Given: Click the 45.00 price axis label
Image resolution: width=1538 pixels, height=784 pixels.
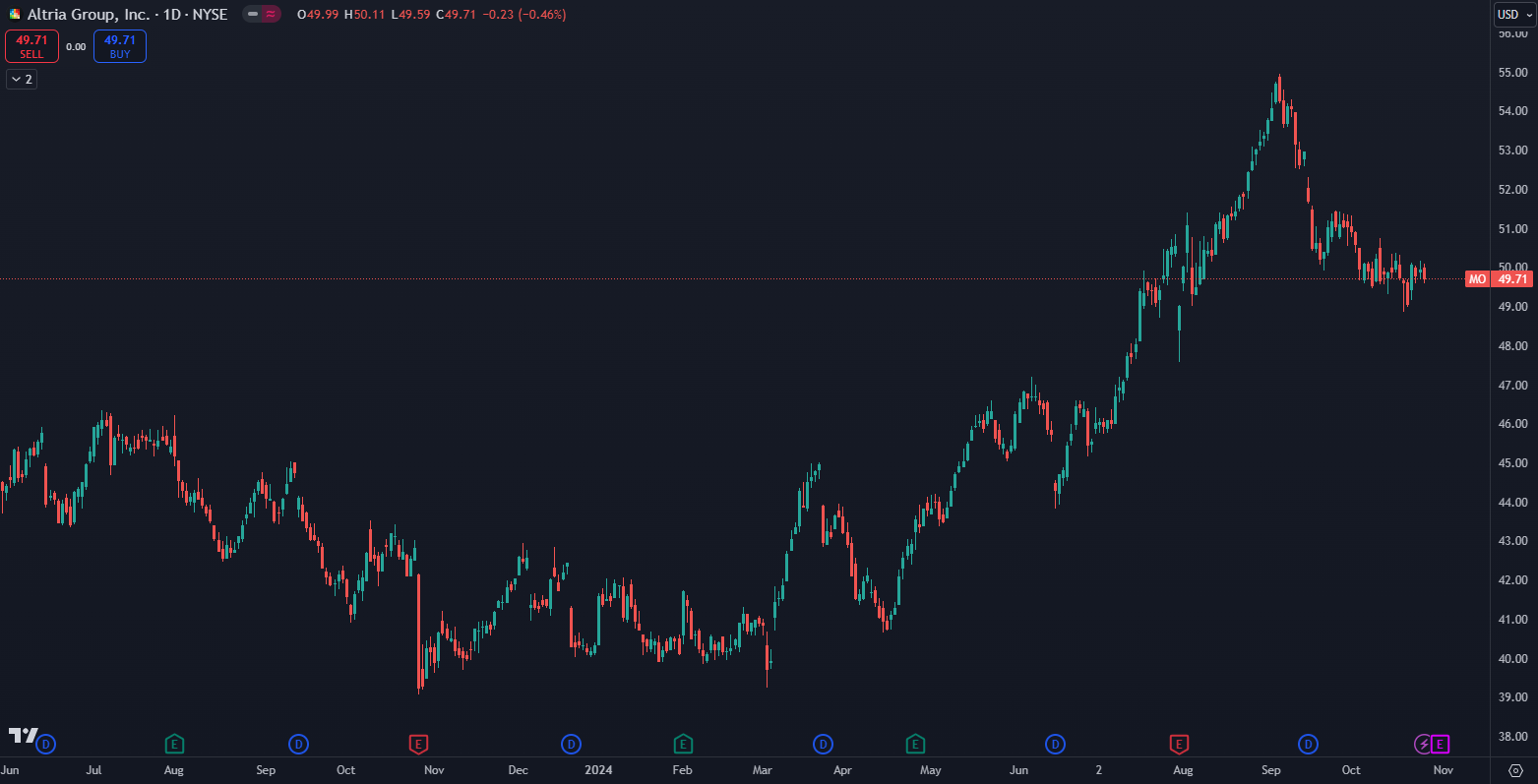Looking at the screenshot, I should pos(1512,463).
